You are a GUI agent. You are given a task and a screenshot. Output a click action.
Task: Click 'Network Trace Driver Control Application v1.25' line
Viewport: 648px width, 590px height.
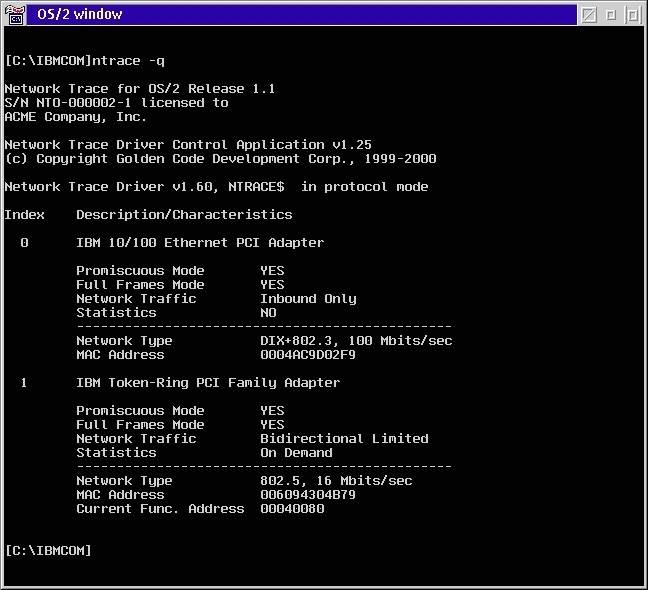click(x=188, y=145)
